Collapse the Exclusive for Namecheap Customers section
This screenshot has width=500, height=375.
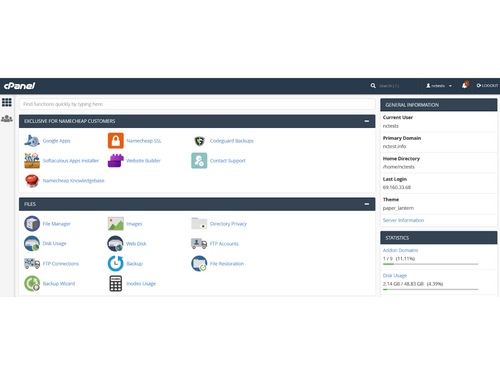tap(367, 121)
